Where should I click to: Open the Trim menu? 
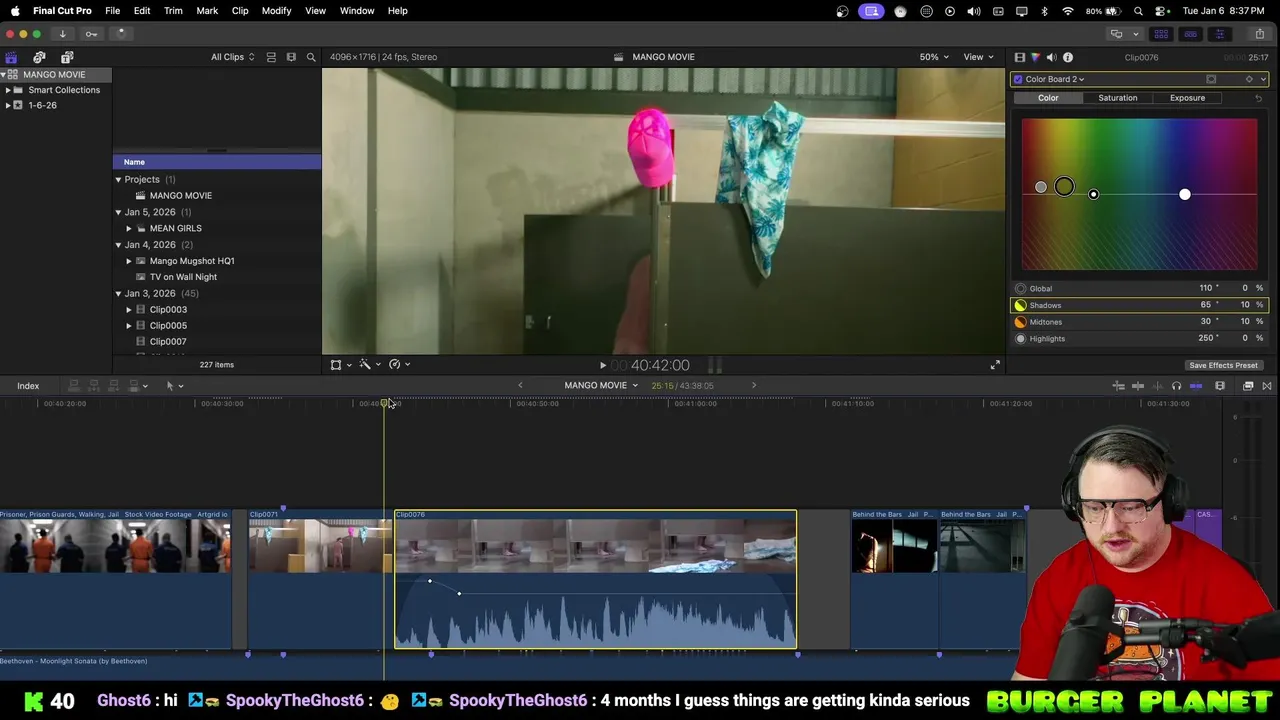pos(173,11)
